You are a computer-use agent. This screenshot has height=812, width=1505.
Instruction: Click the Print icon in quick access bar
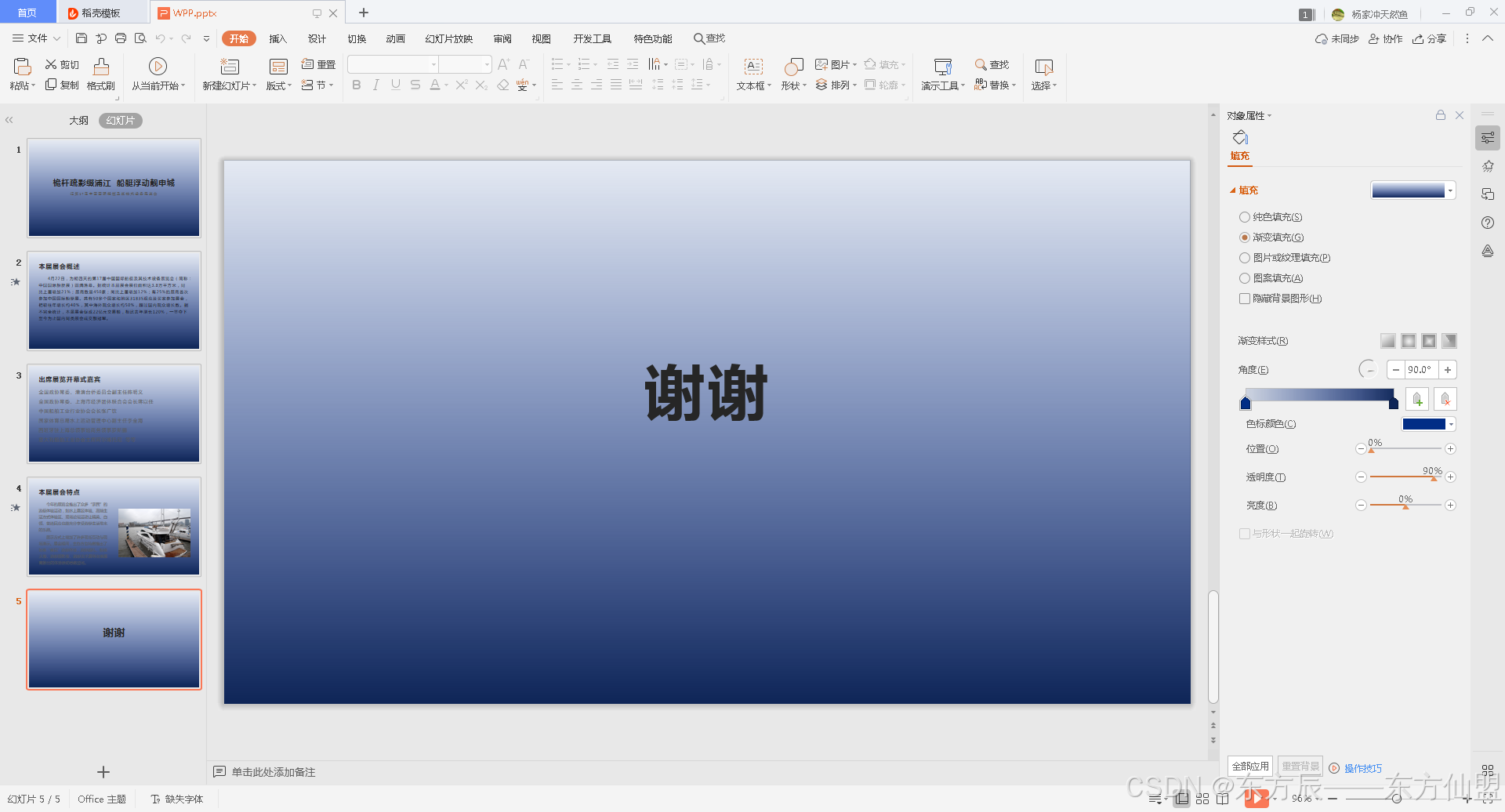(x=121, y=38)
